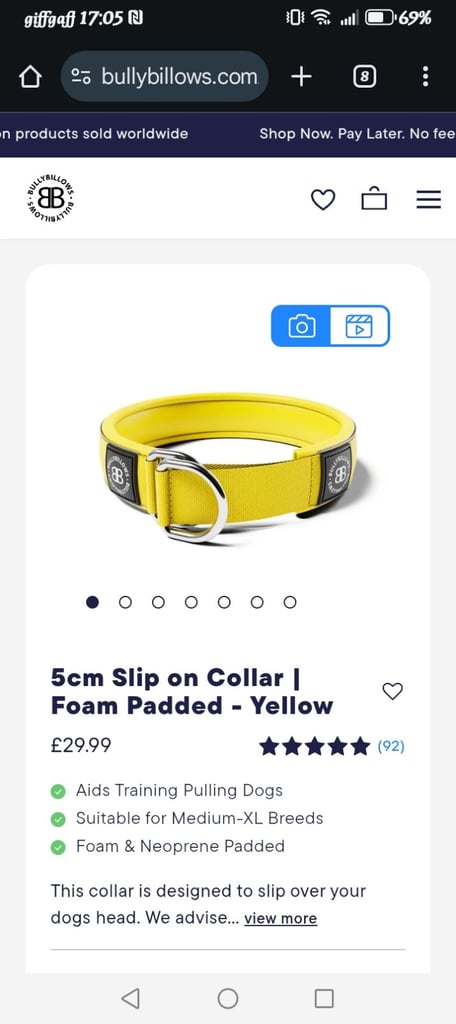Screen dimensions: 456x1024
Task: Open the 92 reviews link
Action: (391, 746)
